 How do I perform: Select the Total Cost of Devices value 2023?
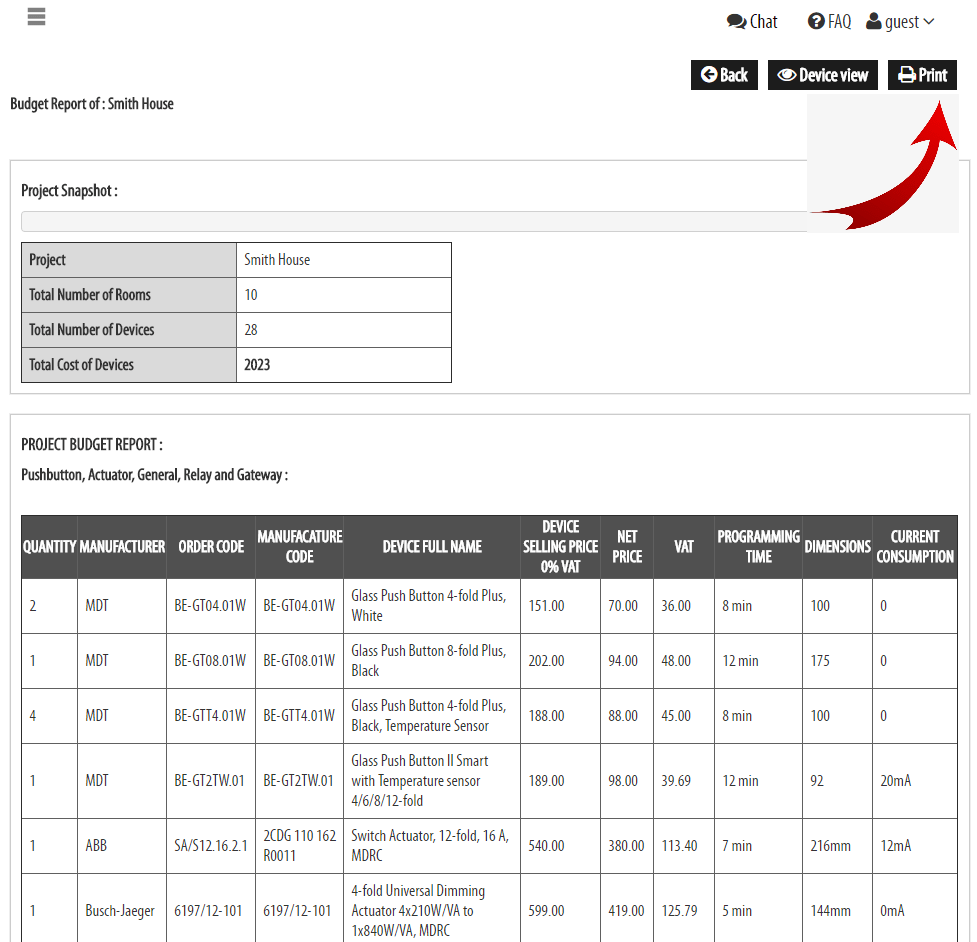tap(344, 364)
